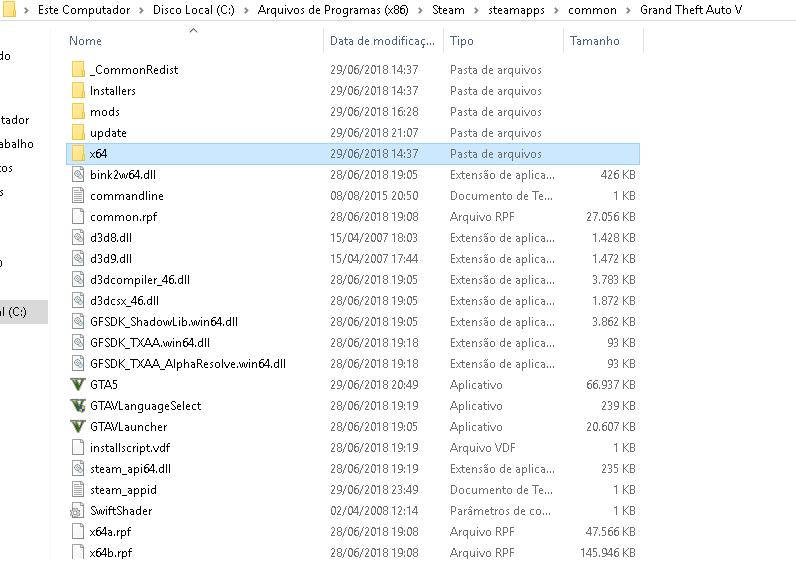The width and height of the screenshot is (796, 563).
Task: Expand the chevron after steamapps breadcrumb
Action: (556, 10)
